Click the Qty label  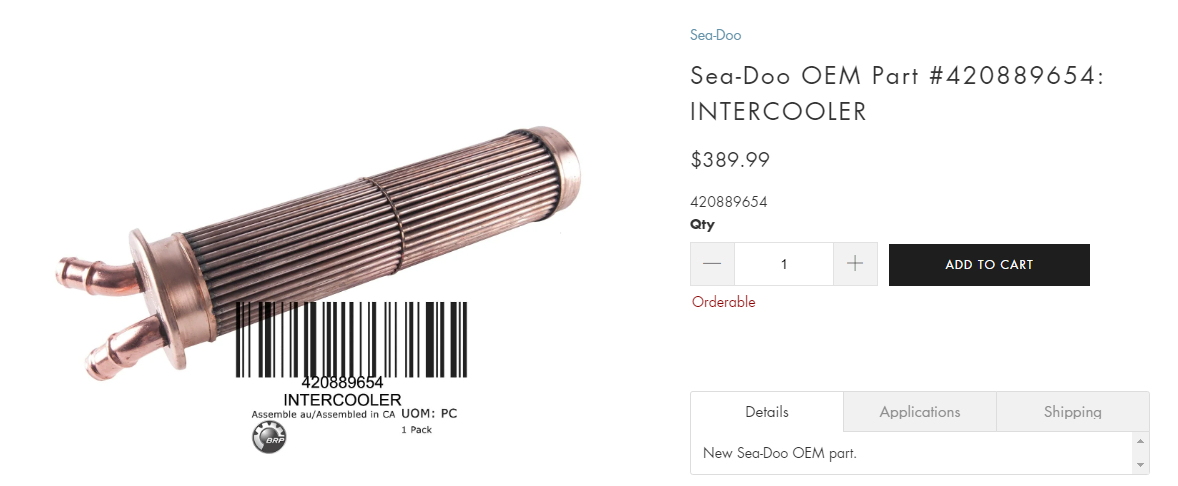(x=702, y=225)
